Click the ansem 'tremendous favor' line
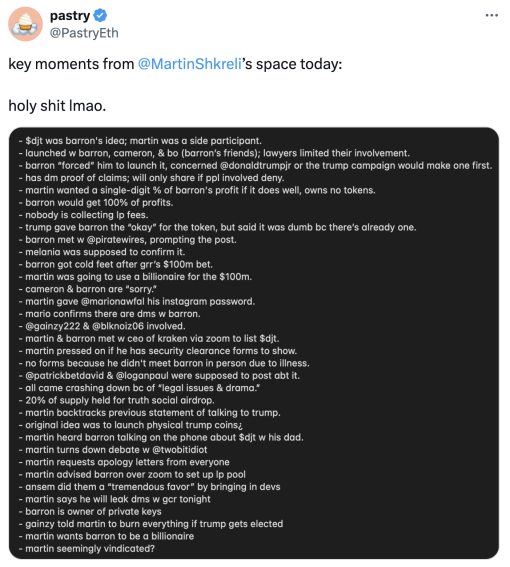This screenshot has height=567, width=510. pos(149,487)
